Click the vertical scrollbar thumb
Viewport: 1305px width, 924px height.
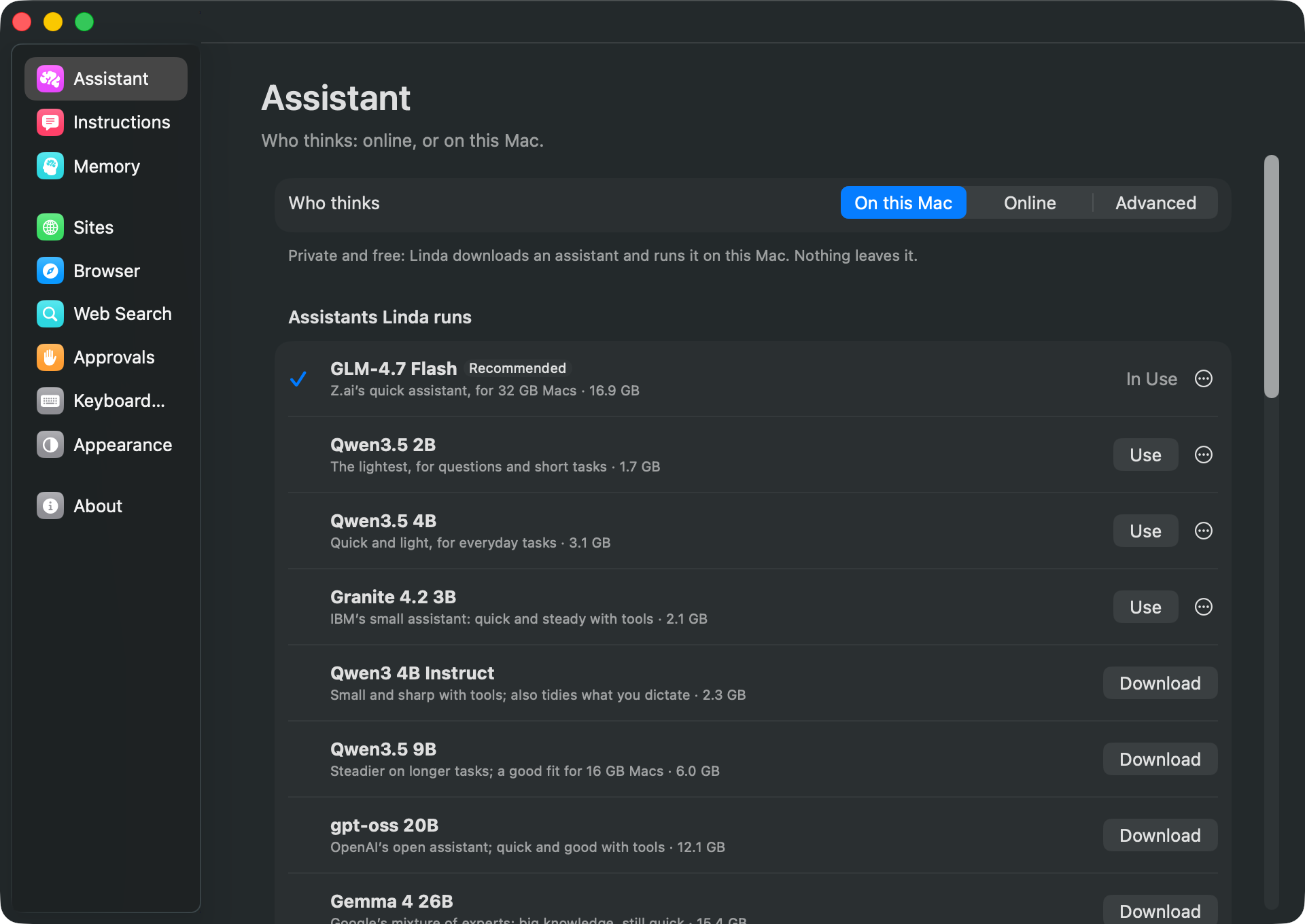1271,277
